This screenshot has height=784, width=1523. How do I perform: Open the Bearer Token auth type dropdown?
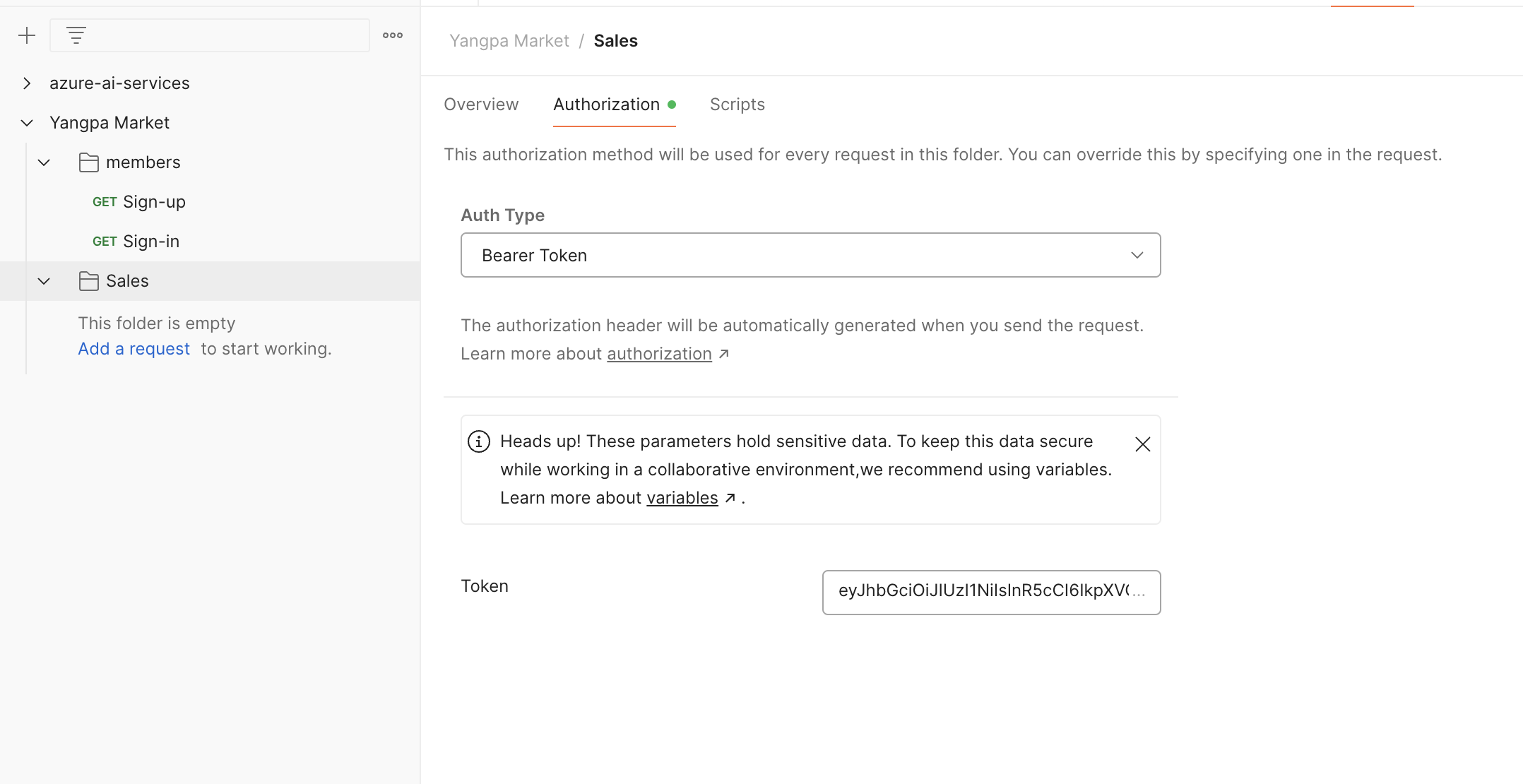pos(810,255)
